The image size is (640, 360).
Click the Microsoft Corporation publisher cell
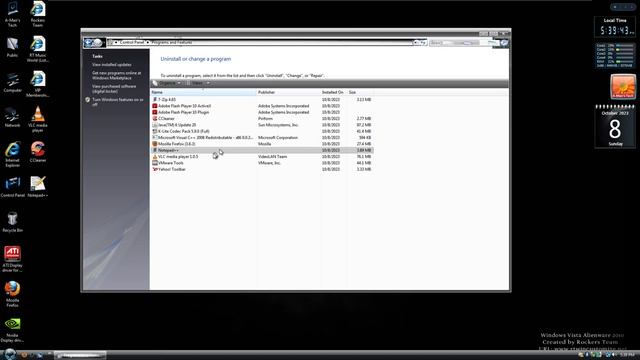pyautogui.click(x=278, y=138)
